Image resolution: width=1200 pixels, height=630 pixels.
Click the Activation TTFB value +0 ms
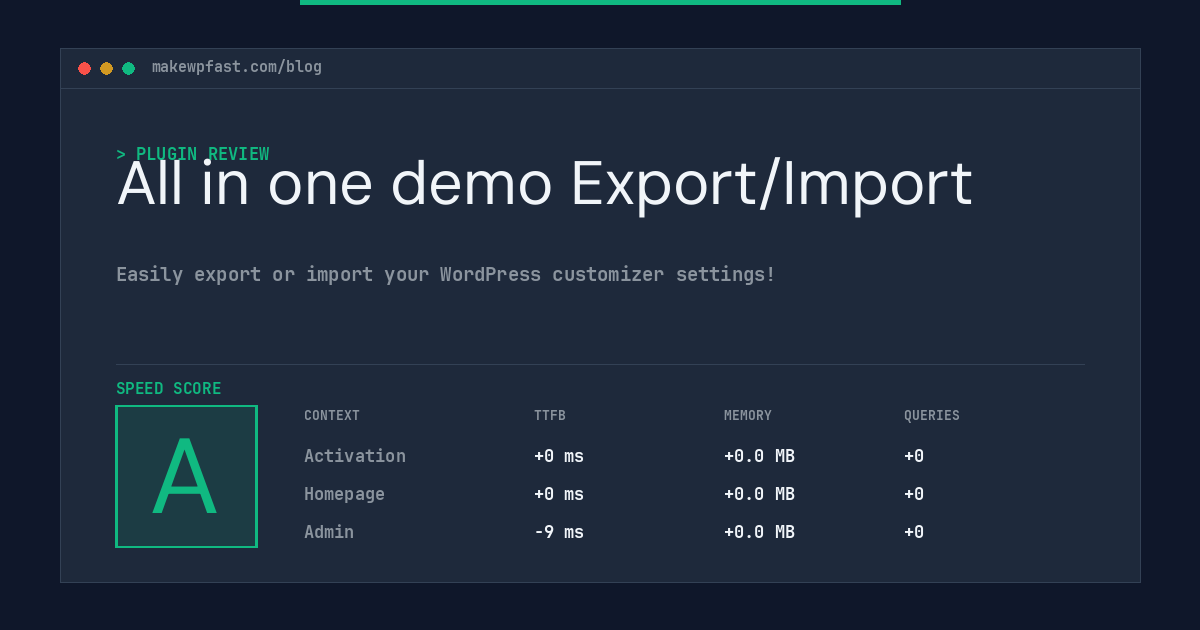point(559,456)
